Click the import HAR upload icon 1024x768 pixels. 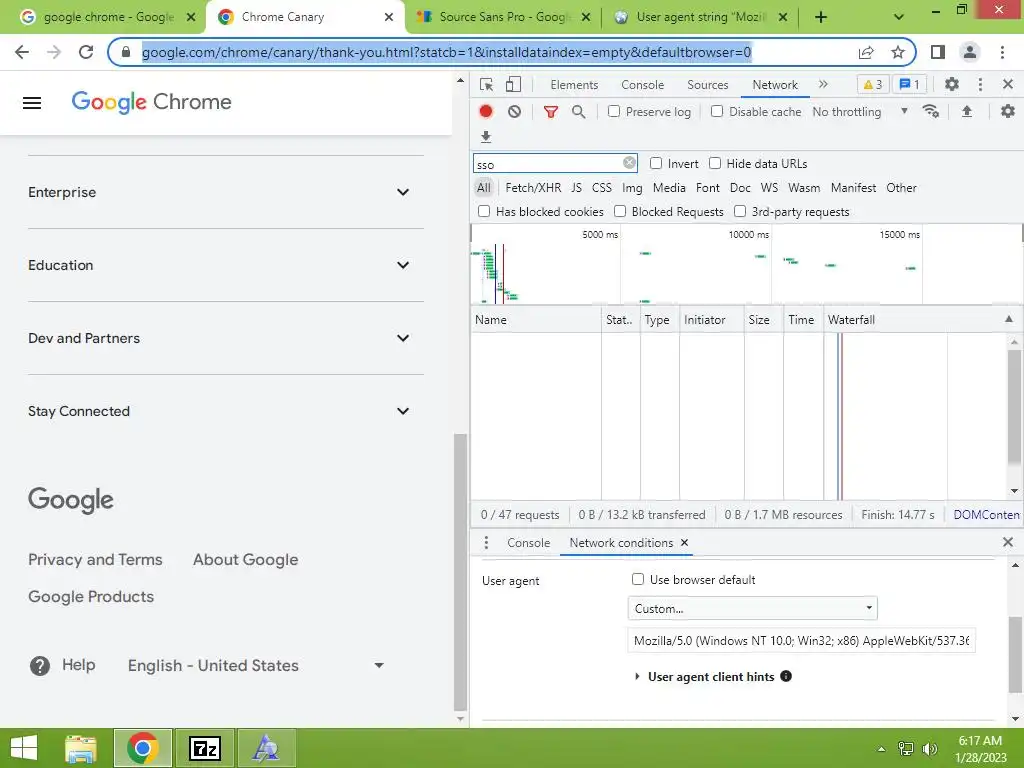(x=967, y=112)
